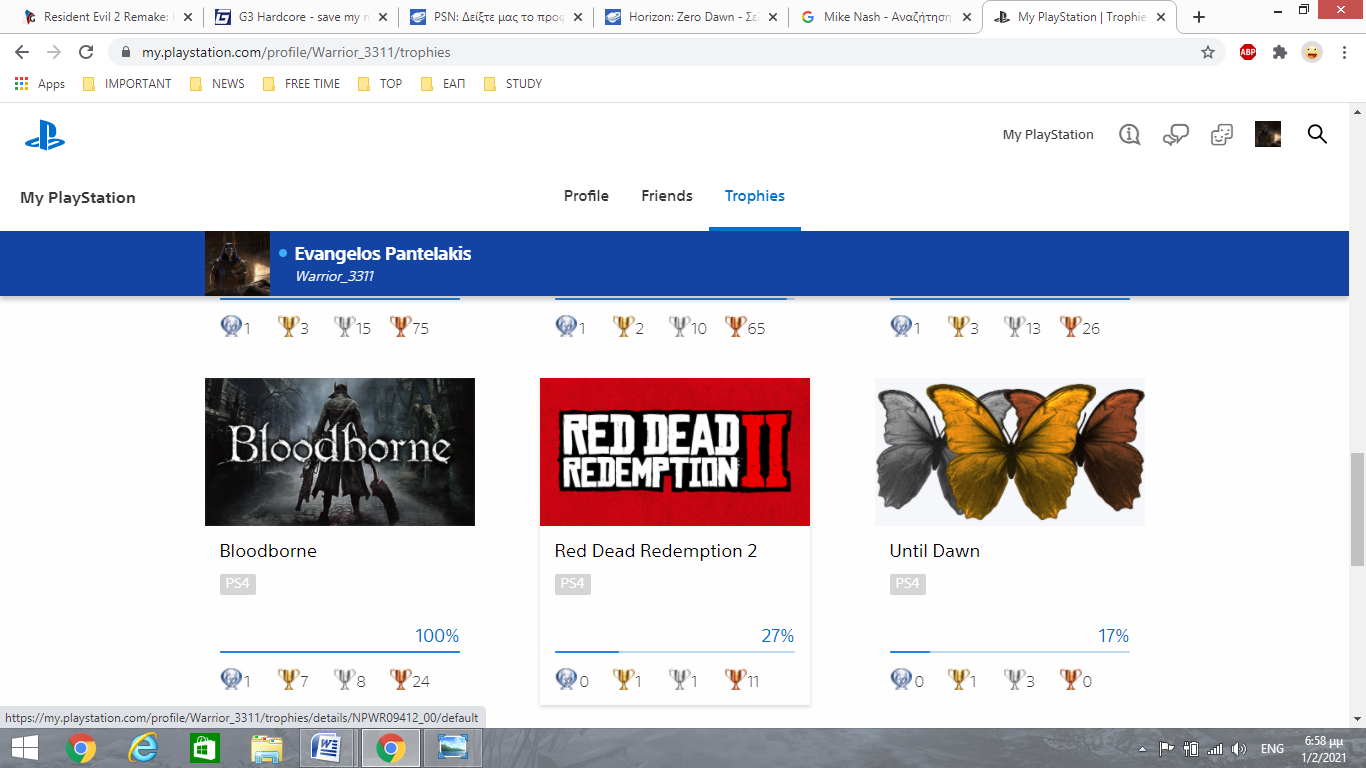Click the user avatar in top header
The height and width of the screenshot is (768, 1366).
(x=1268, y=134)
